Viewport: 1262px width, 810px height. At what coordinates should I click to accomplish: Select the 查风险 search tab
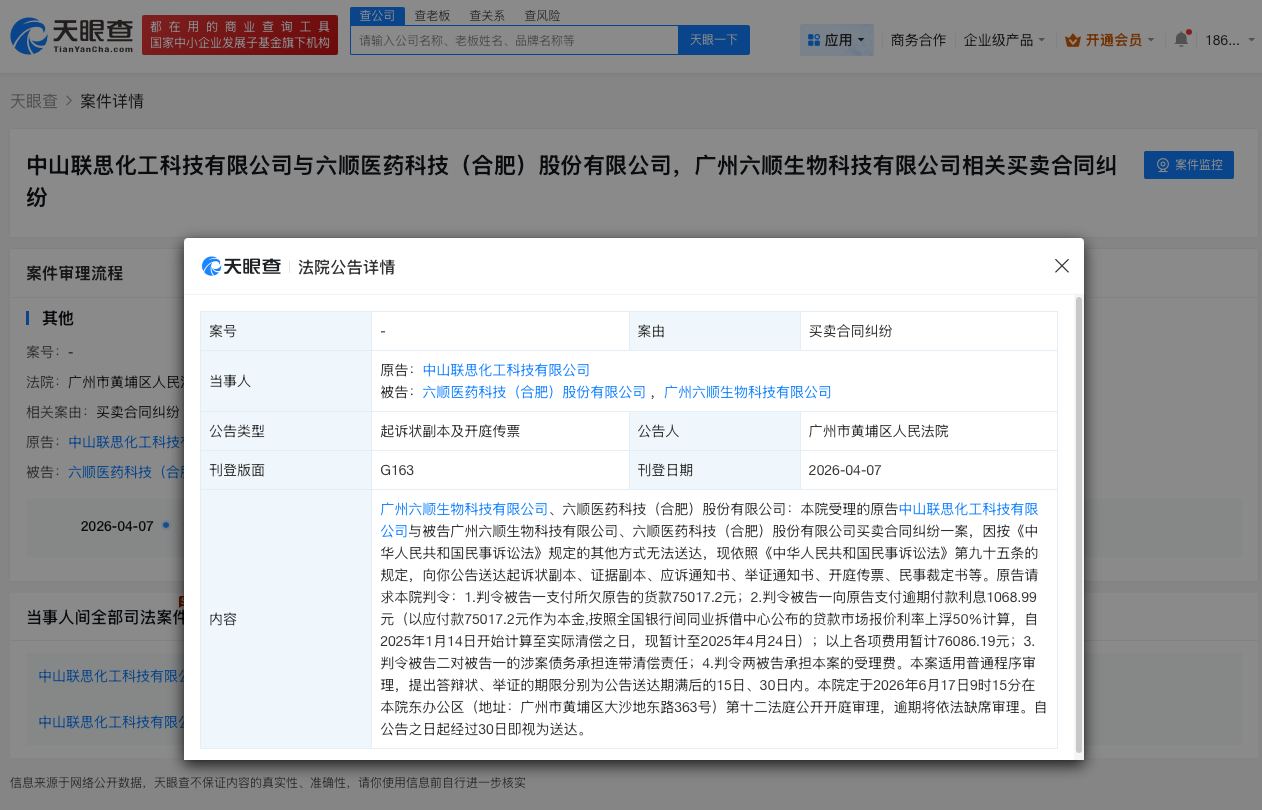(542, 15)
